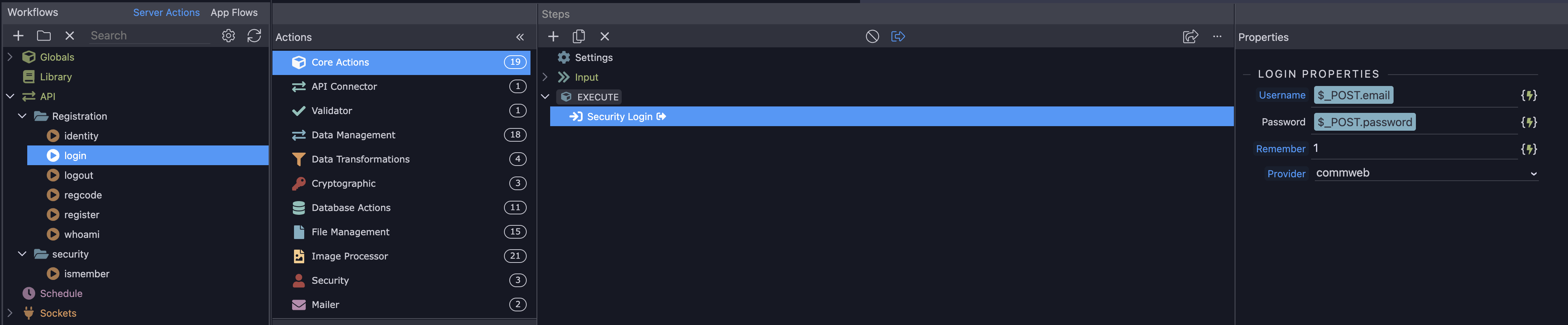Open dynamic data picker for Username
This screenshot has width=1568, height=325.
coord(1528,95)
